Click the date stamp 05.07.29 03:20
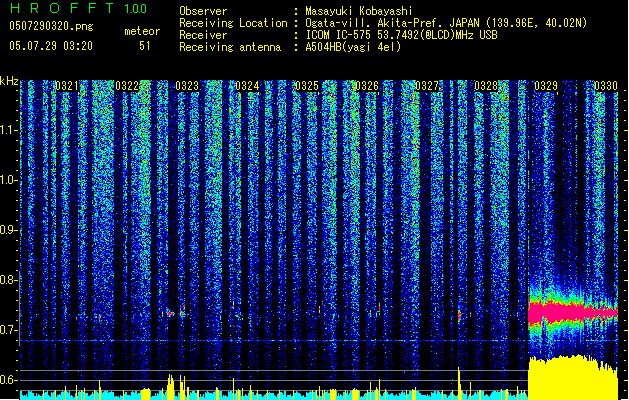629x400 pixels. [x=51, y=46]
